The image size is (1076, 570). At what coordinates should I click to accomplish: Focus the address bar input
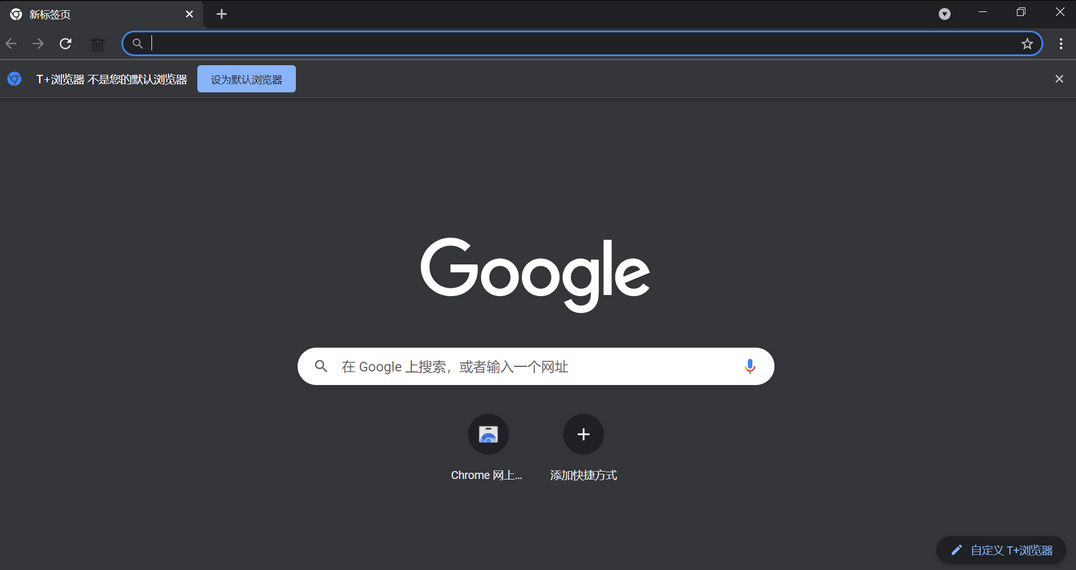582,44
